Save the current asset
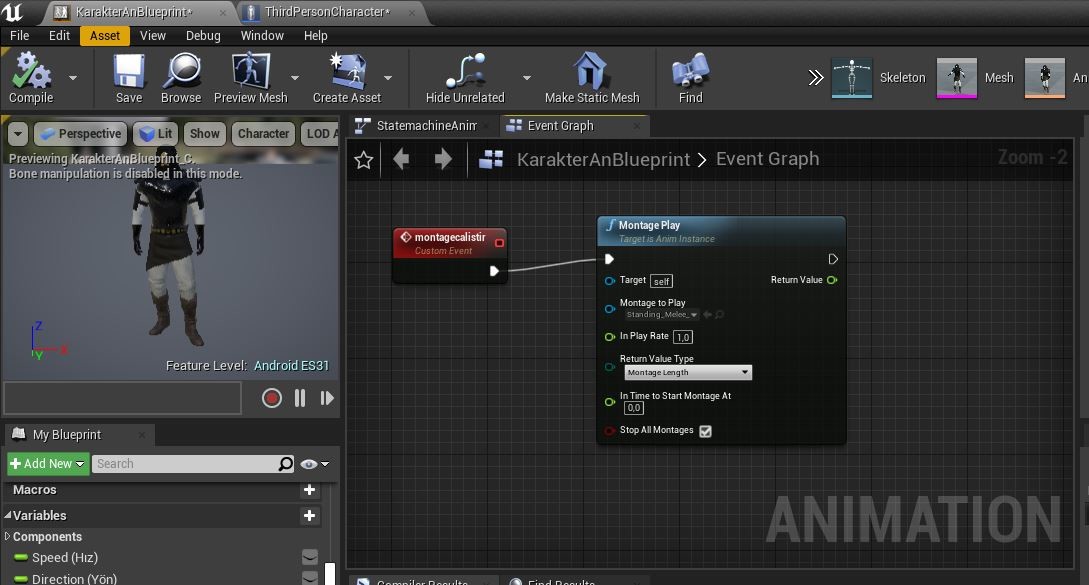 128,78
